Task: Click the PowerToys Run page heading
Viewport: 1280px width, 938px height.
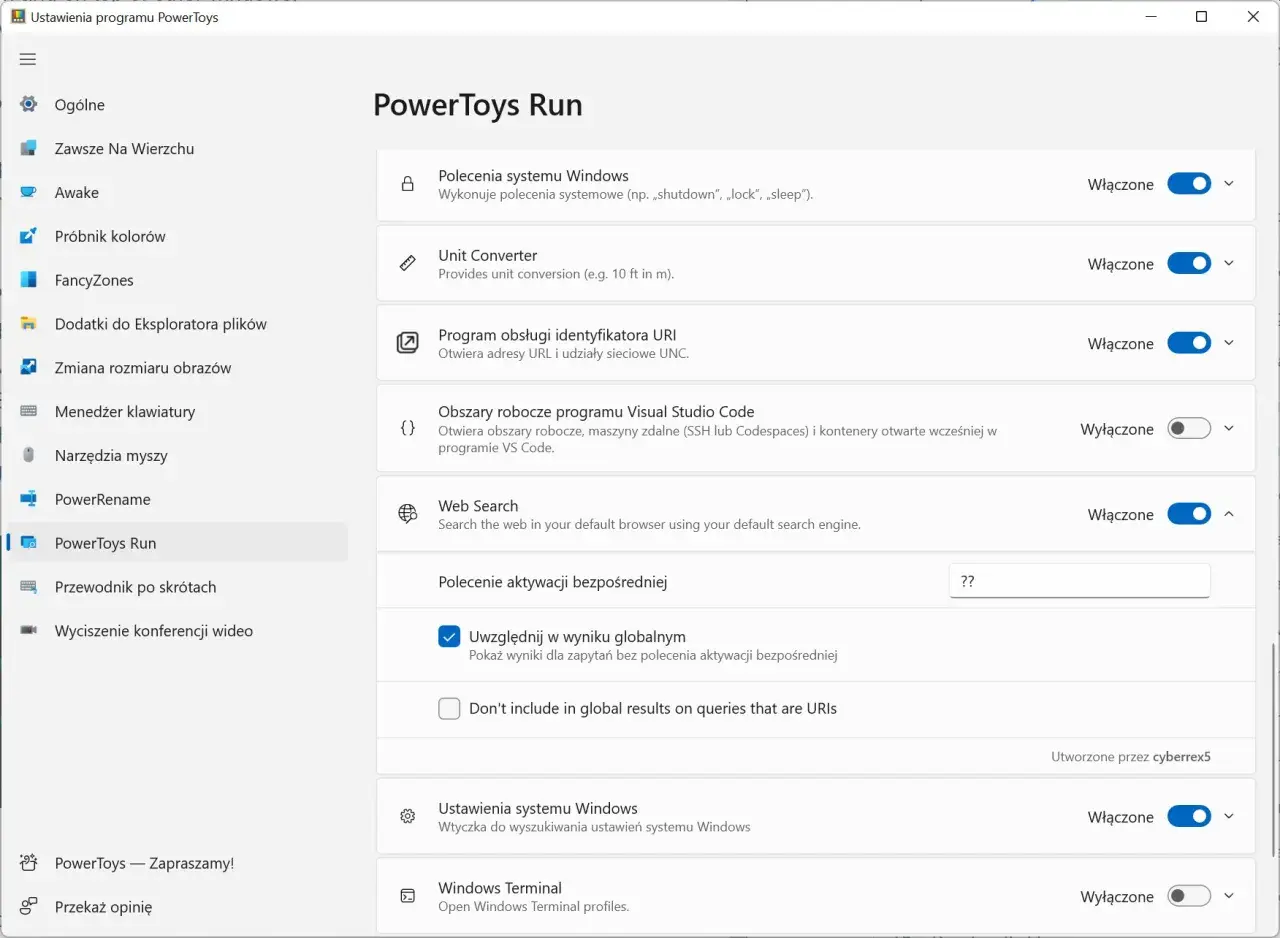Action: point(478,105)
